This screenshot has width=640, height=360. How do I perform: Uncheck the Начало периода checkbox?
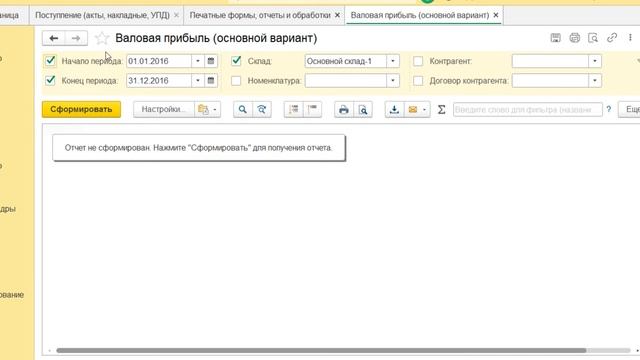pos(50,61)
